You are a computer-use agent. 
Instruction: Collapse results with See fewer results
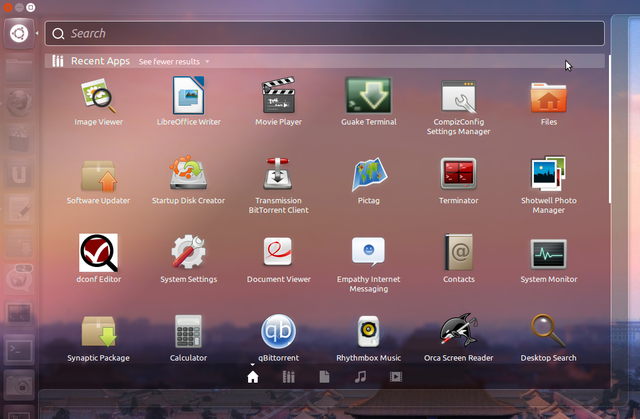click(x=174, y=62)
